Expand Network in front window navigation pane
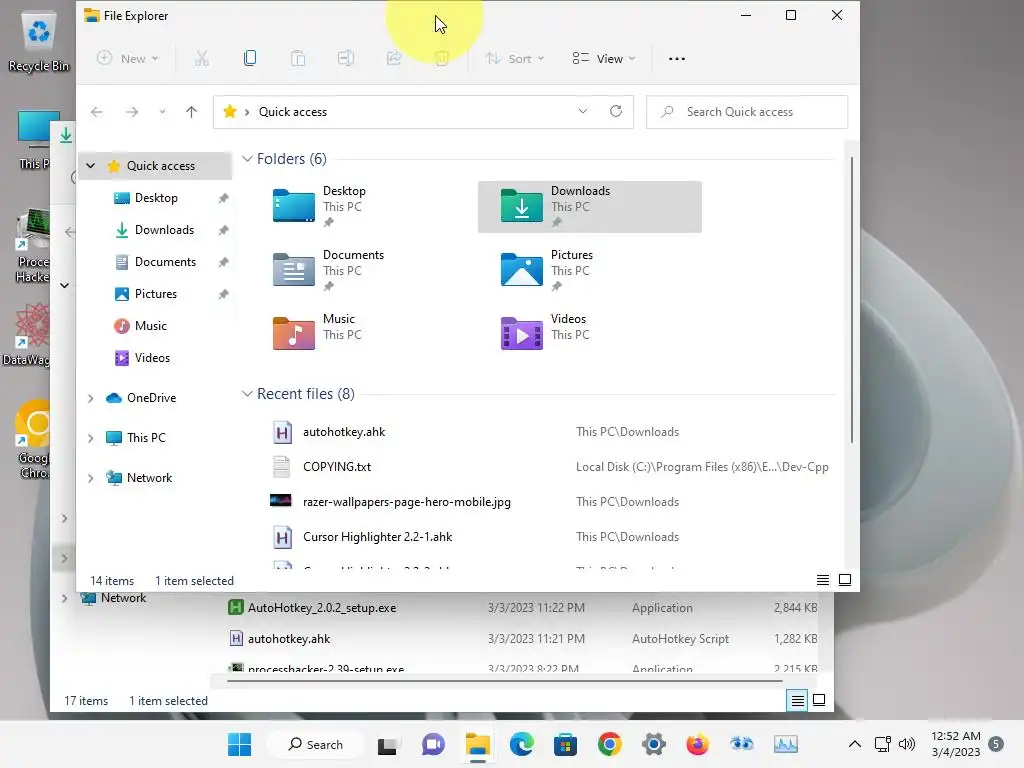The image size is (1024, 768). 91,478
